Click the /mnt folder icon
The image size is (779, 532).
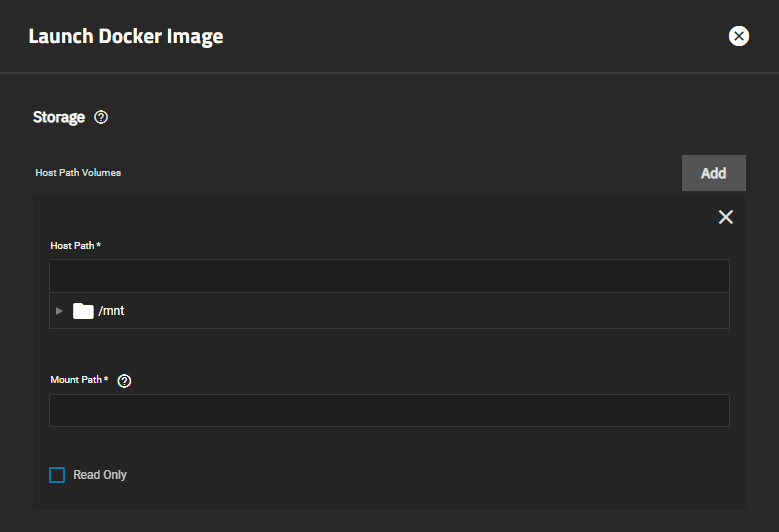pyautogui.click(x=83, y=311)
